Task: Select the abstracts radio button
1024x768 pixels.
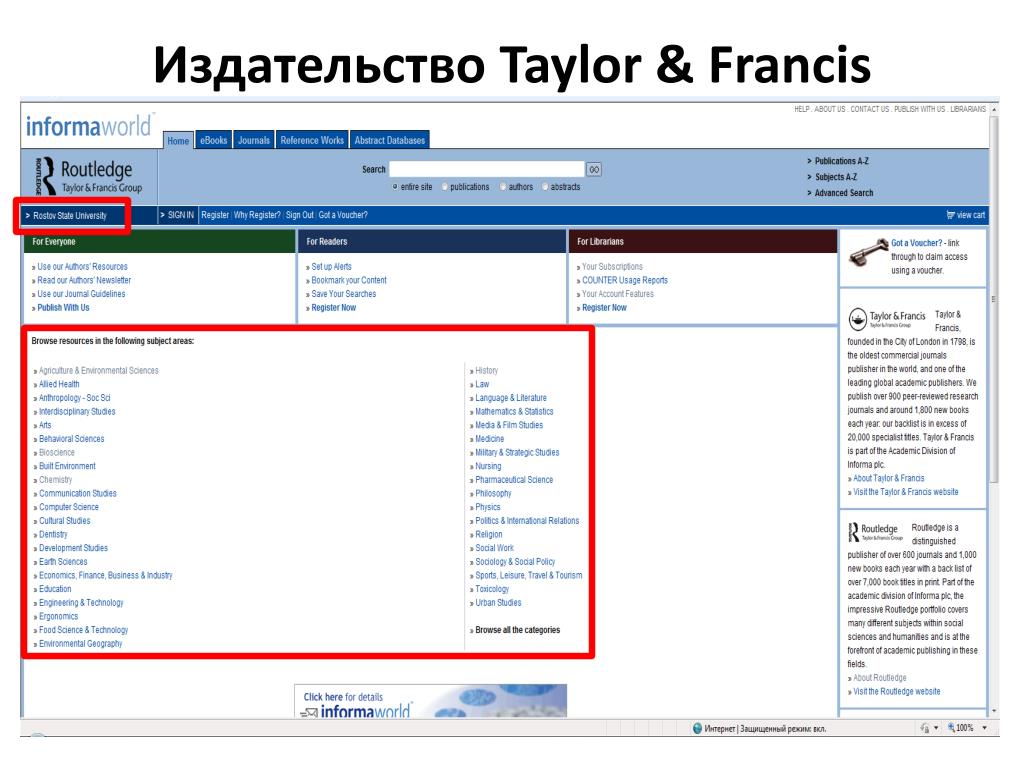Action: click(x=545, y=187)
